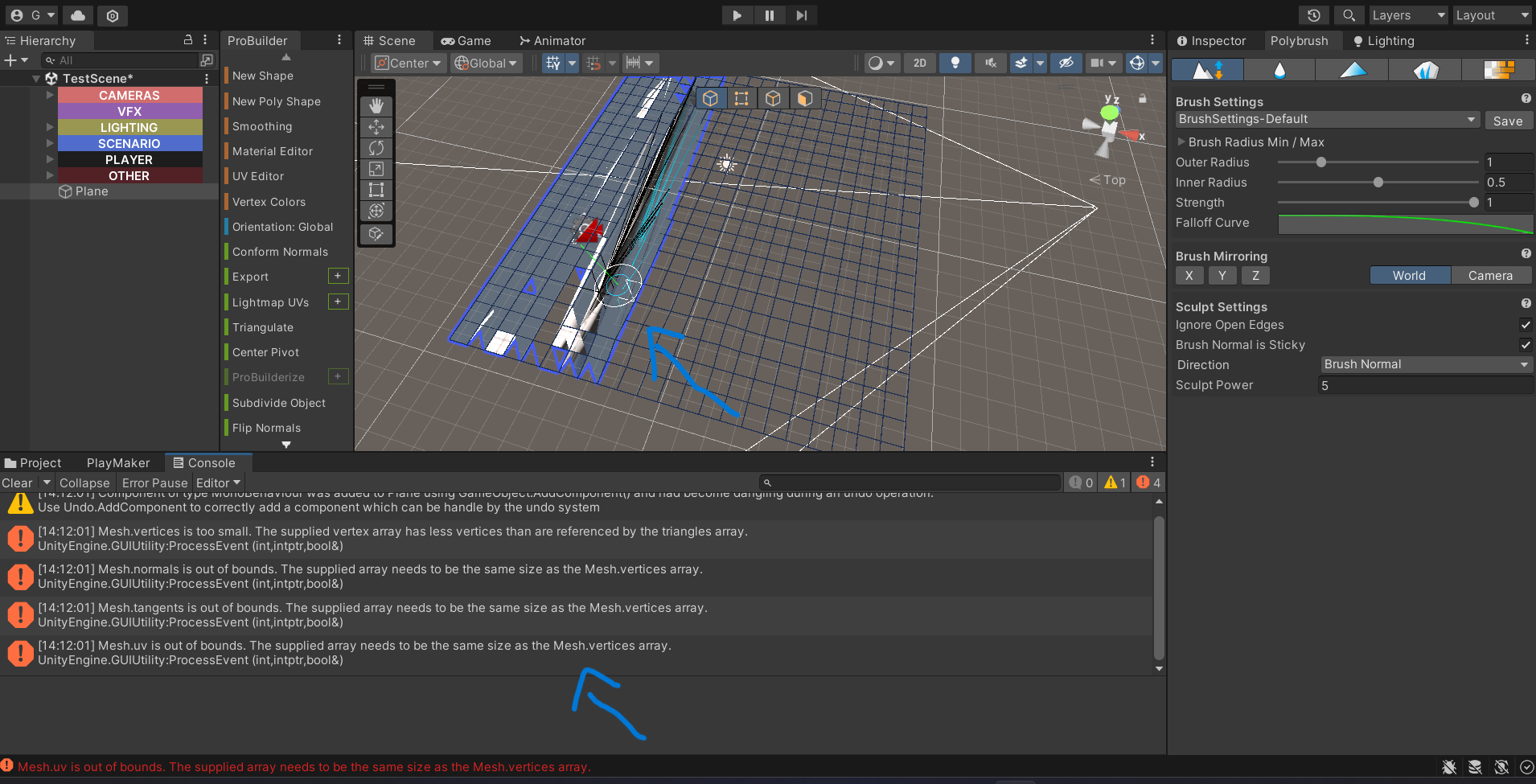Switch to the Game tab
The height and width of the screenshot is (784, 1536).
coord(467,40)
